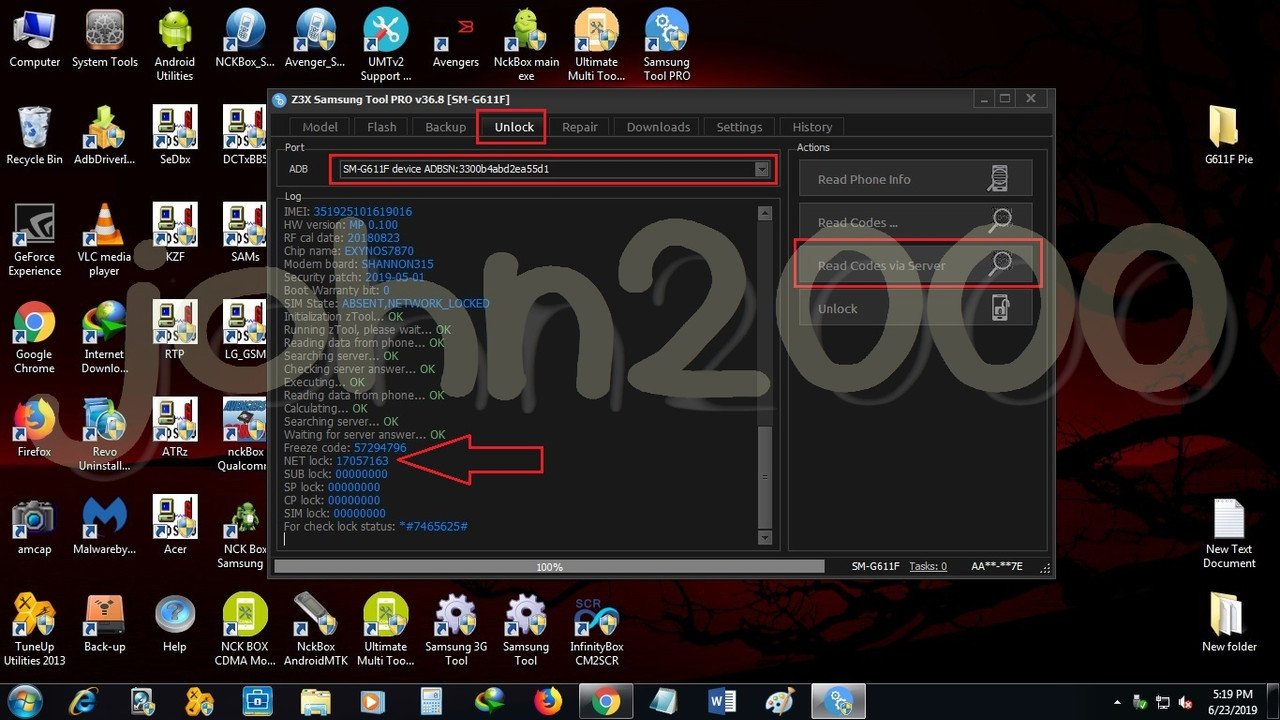Click Chrome icon in the taskbar
This screenshot has height=720, width=1280.
pyautogui.click(x=605, y=702)
